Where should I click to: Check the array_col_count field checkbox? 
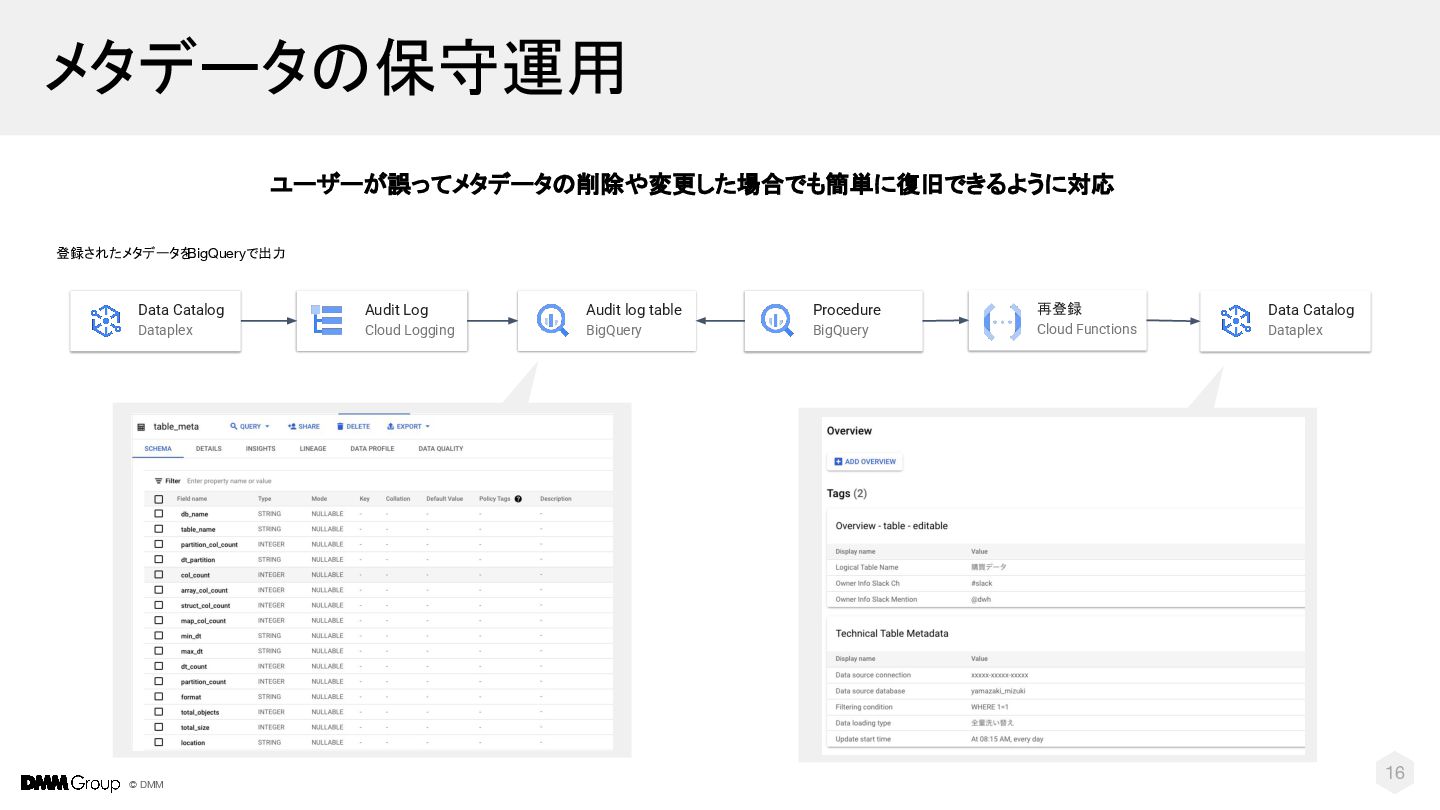158,590
